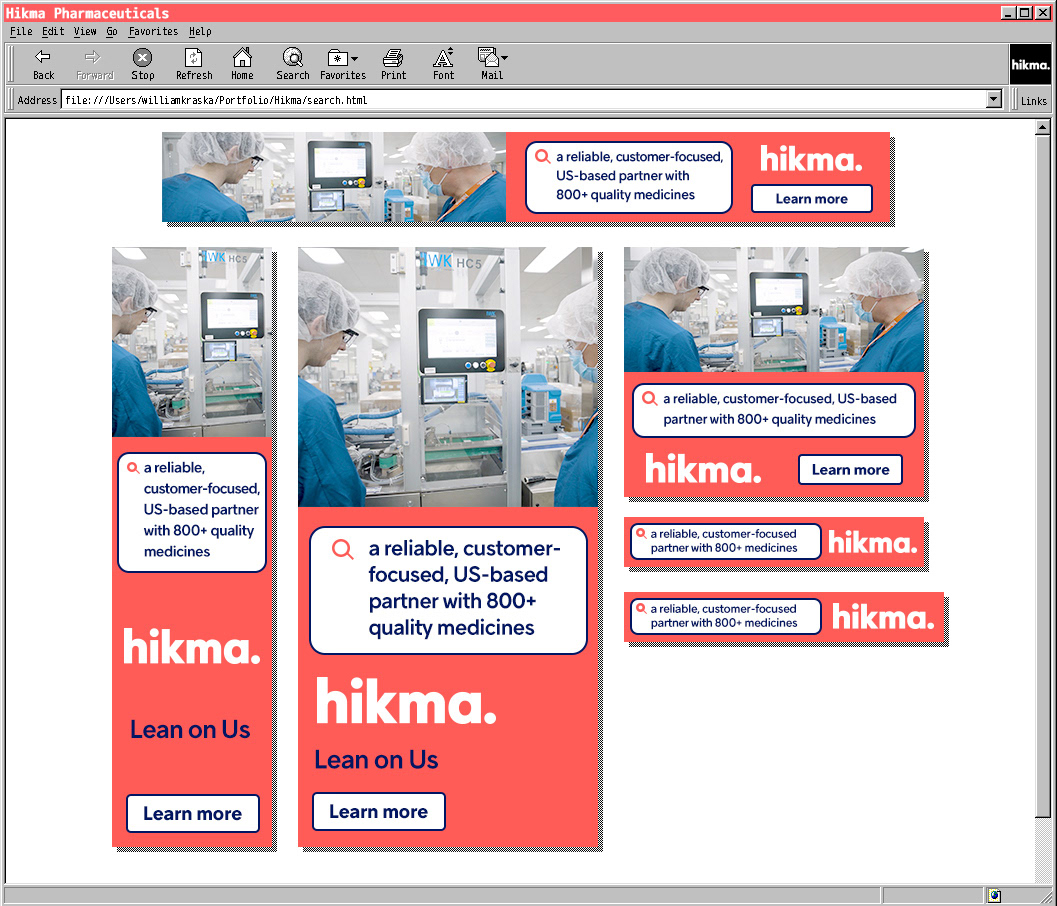The image size is (1057, 906).
Task: Click the Font size icon
Action: (x=443, y=57)
